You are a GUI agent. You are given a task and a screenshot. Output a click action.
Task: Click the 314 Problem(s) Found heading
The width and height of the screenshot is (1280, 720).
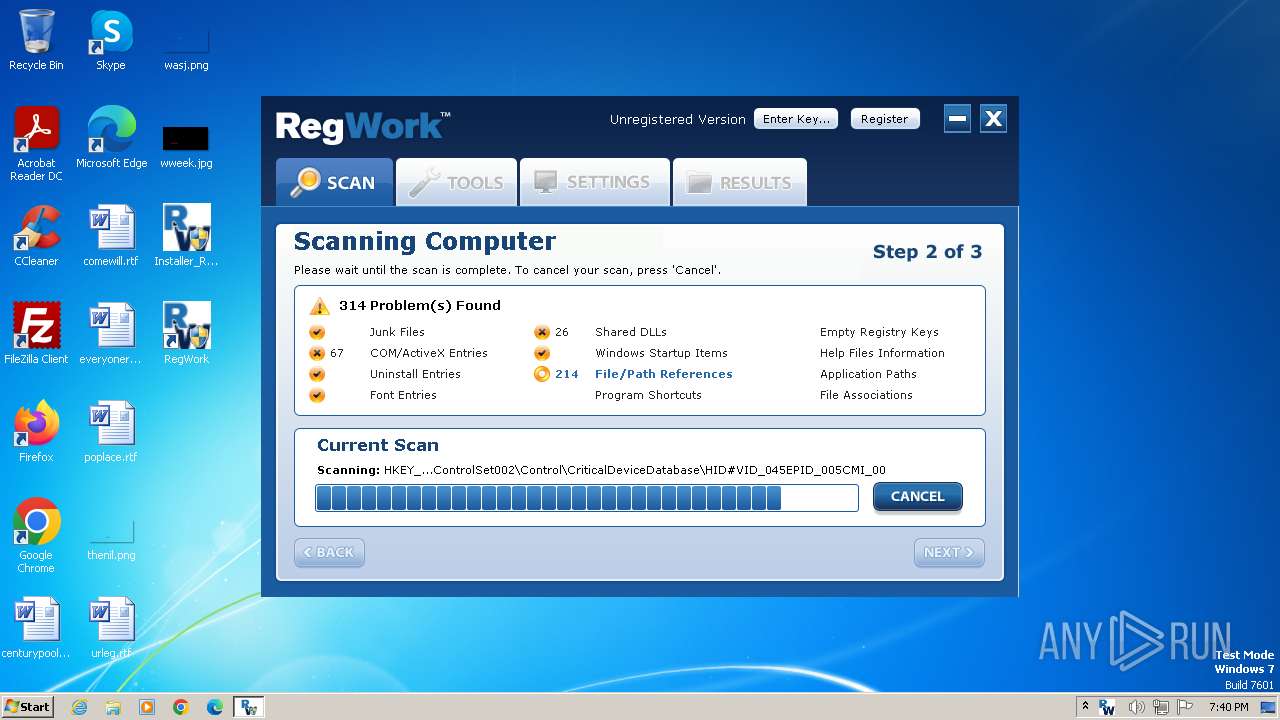[420, 306]
